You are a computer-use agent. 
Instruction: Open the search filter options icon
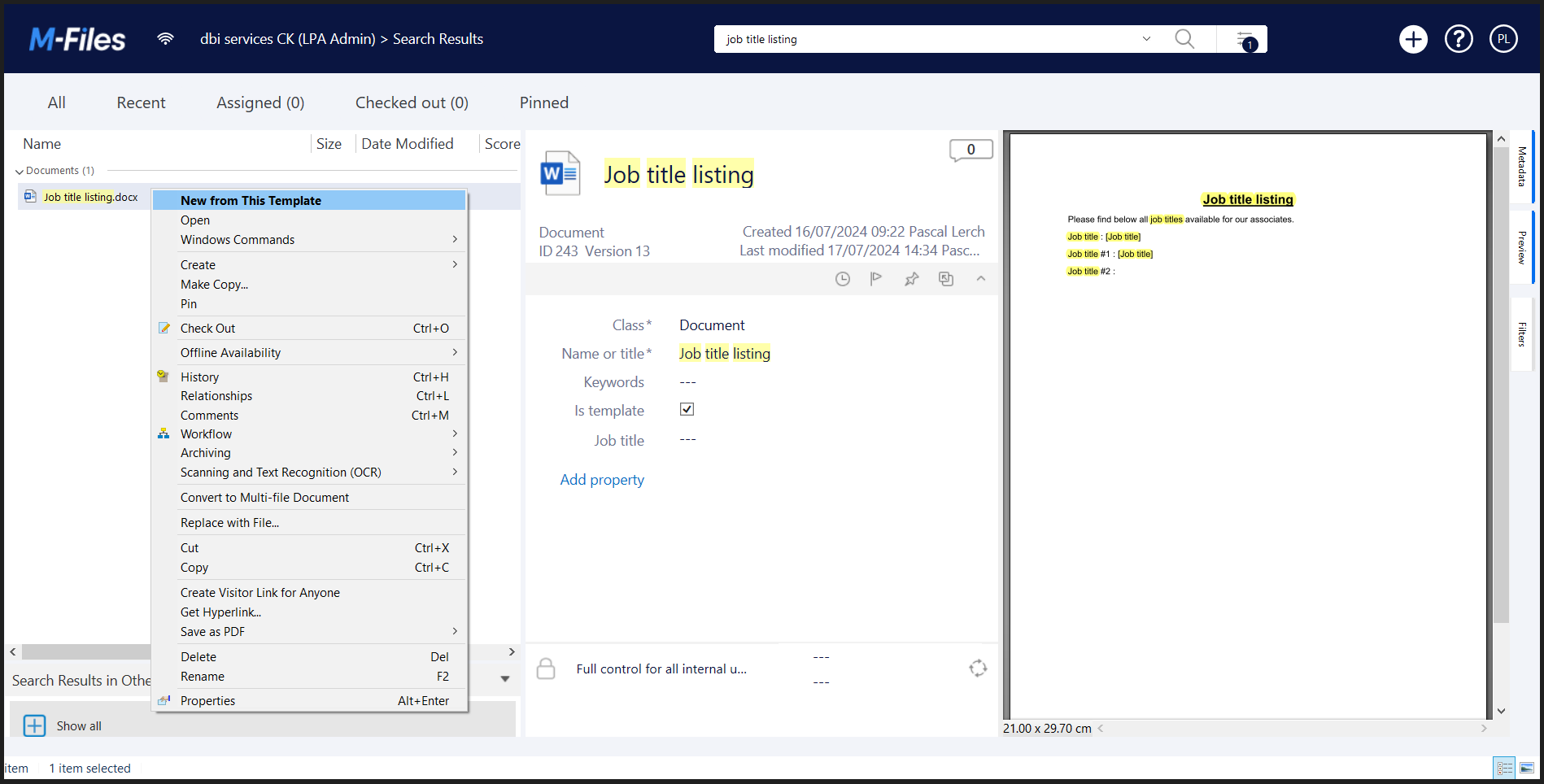pyautogui.click(x=1245, y=39)
